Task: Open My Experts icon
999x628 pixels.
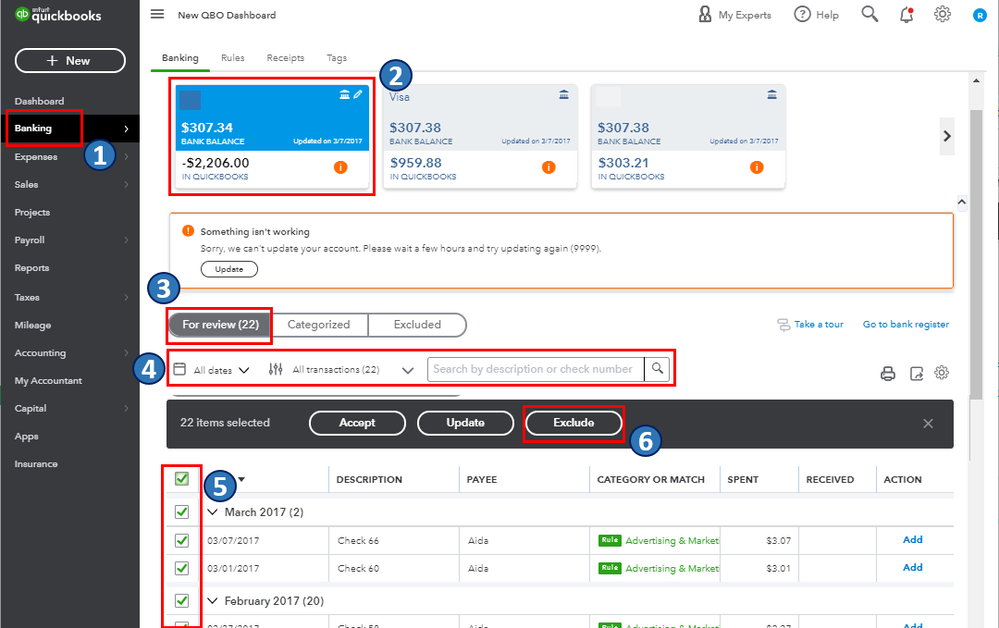Action: click(x=705, y=14)
